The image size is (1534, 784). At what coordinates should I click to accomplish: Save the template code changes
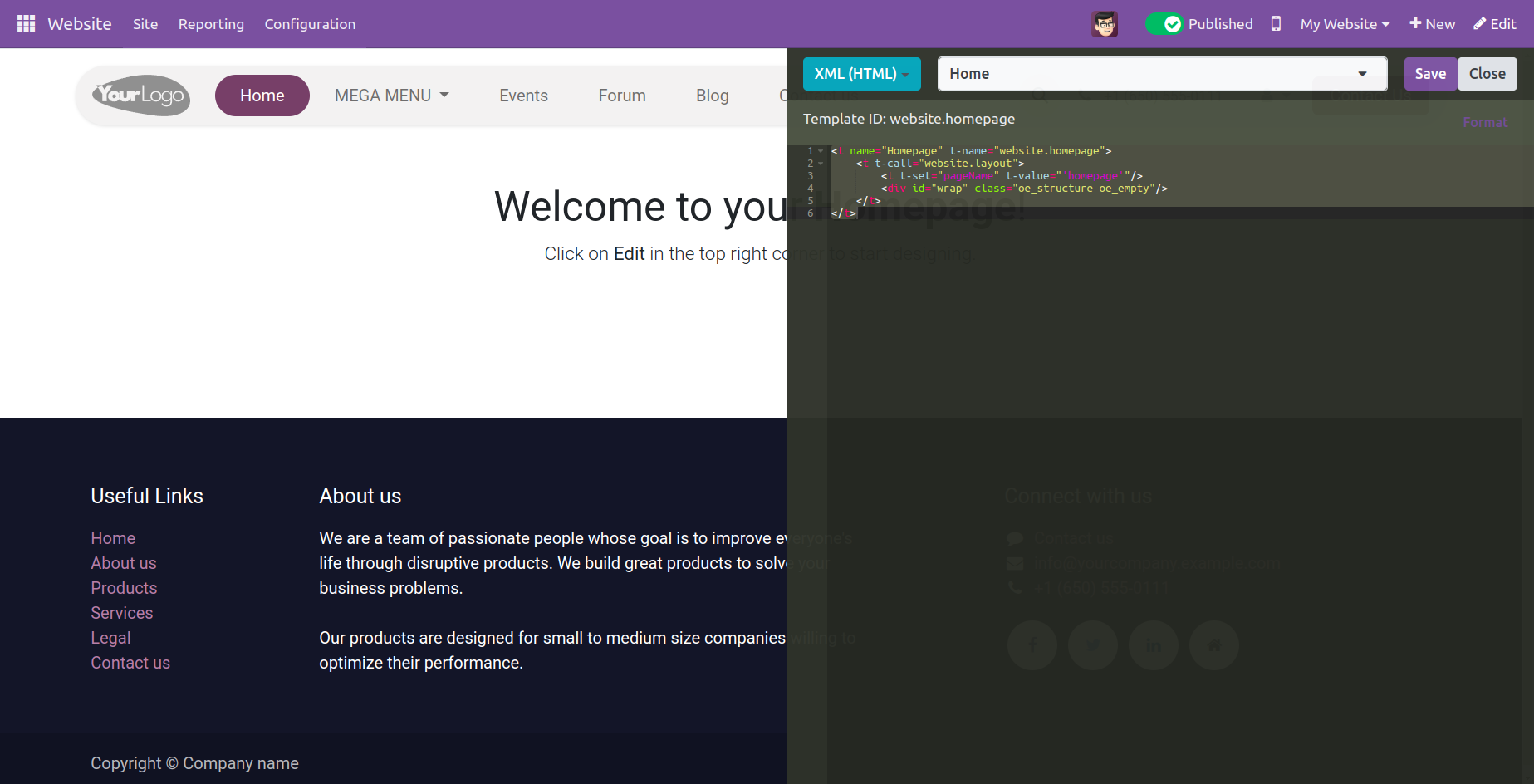[x=1429, y=74]
